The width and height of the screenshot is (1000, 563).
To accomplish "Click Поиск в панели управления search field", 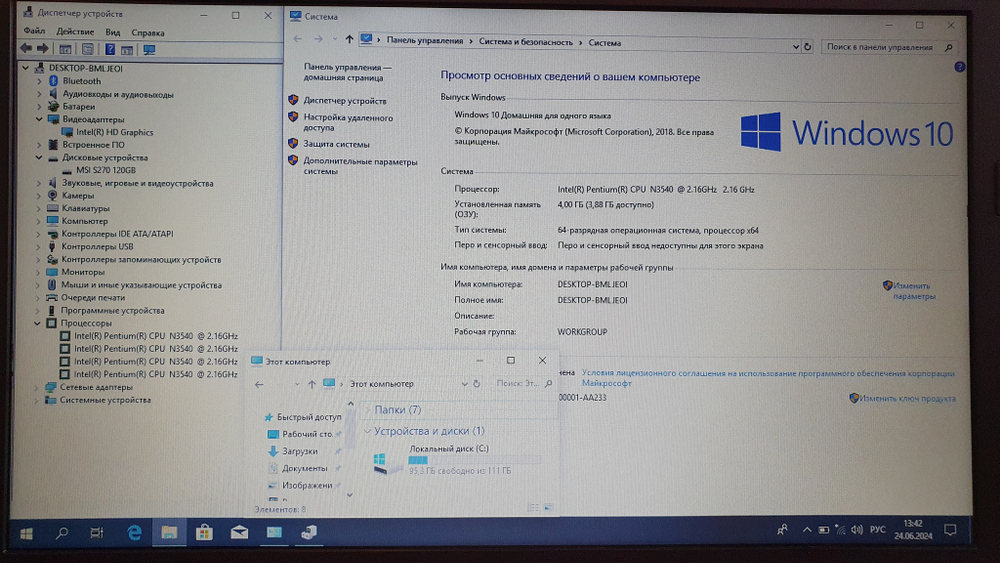I will (889, 47).
